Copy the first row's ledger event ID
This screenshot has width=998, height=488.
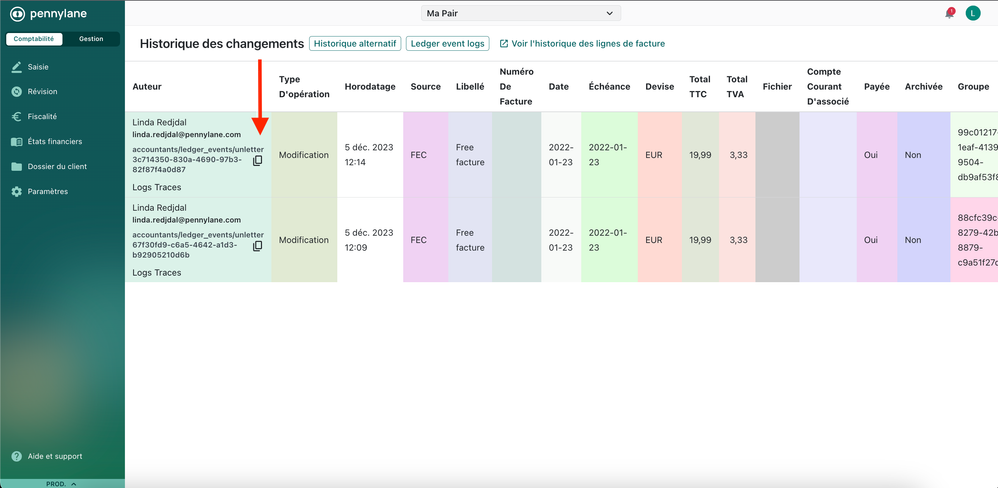pyautogui.click(x=257, y=161)
